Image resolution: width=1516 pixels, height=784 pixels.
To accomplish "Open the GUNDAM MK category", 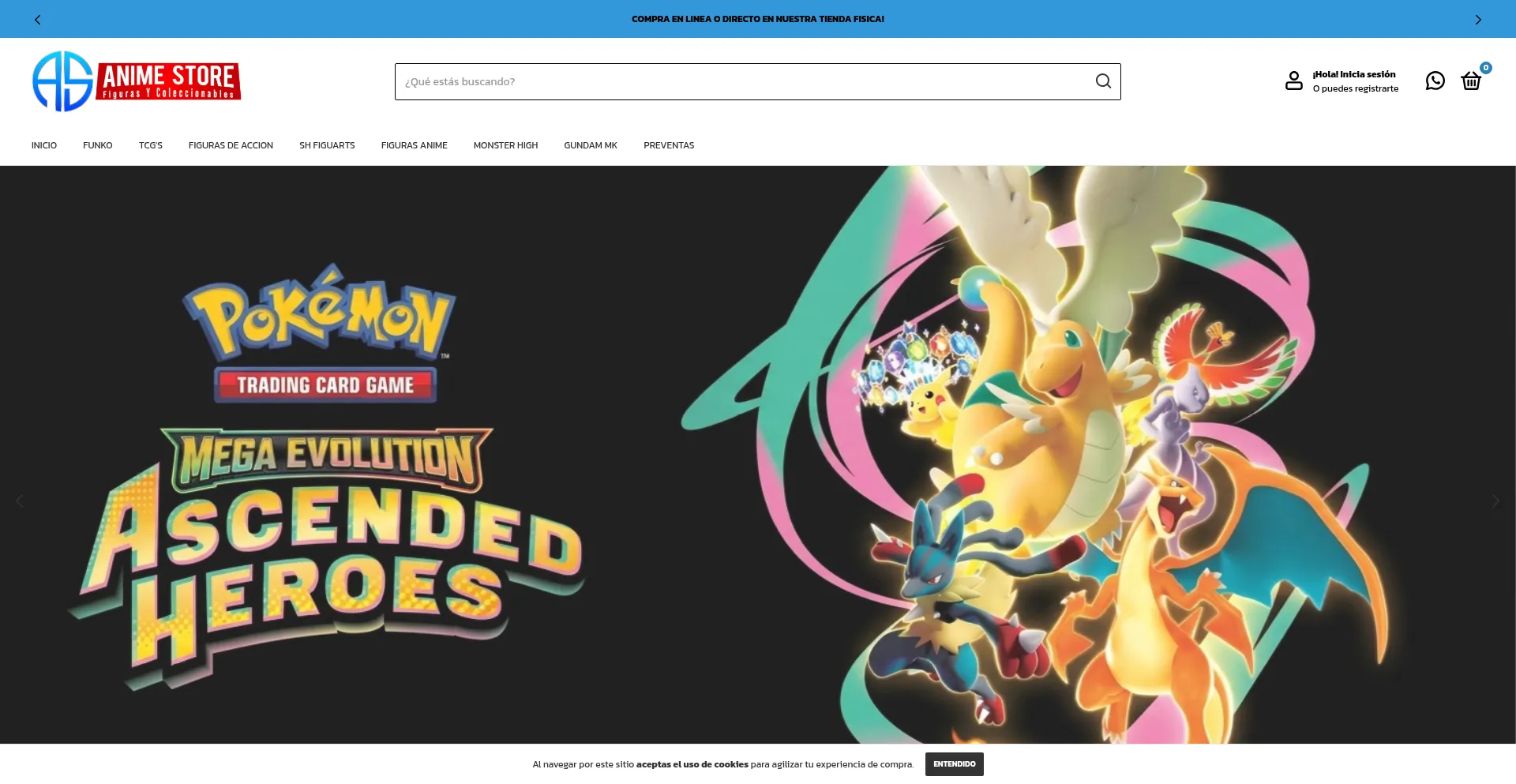I will pos(591,145).
